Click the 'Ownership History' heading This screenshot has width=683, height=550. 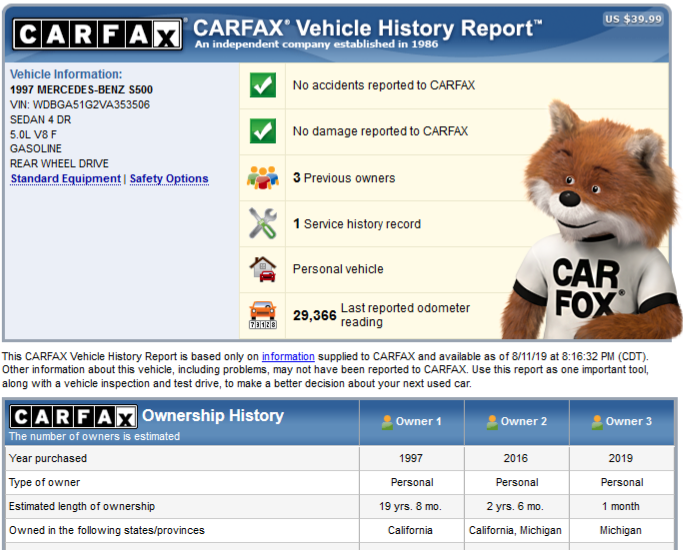point(213,415)
